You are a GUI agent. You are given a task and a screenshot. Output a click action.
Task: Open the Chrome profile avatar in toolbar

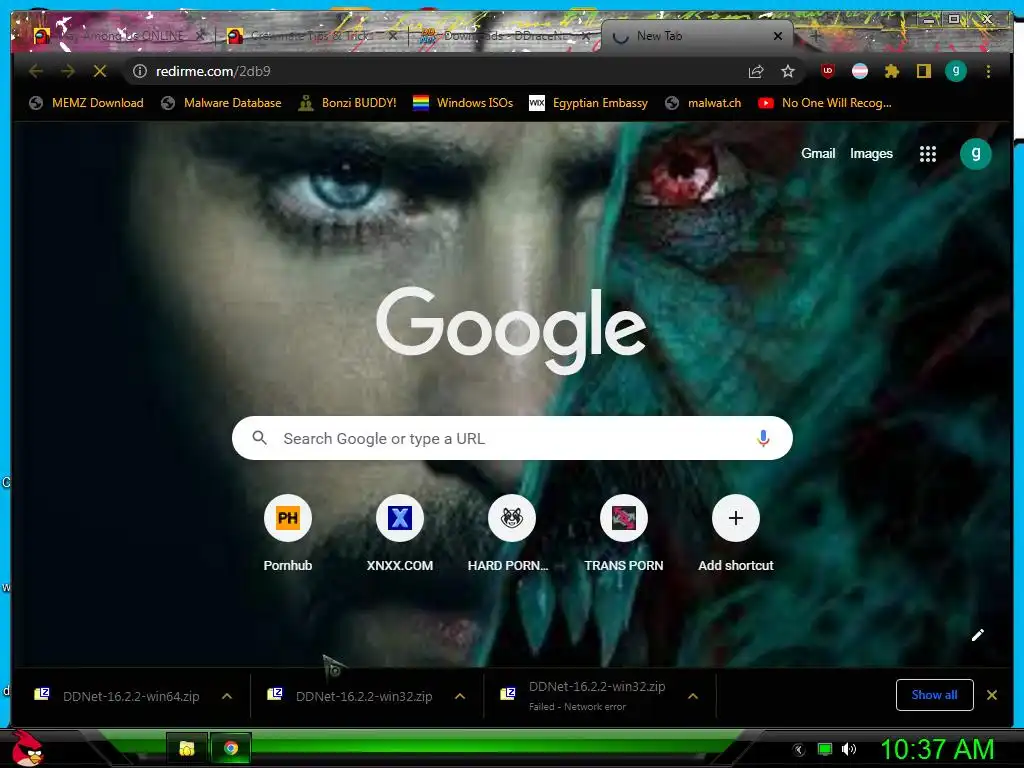pyautogui.click(x=956, y=71)
